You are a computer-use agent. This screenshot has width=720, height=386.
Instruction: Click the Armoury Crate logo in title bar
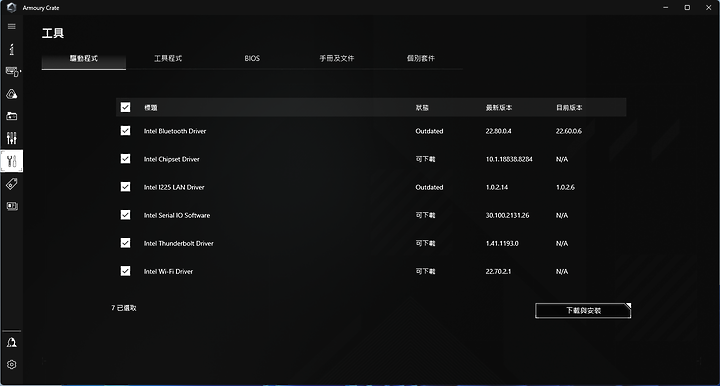click(11, 8)
